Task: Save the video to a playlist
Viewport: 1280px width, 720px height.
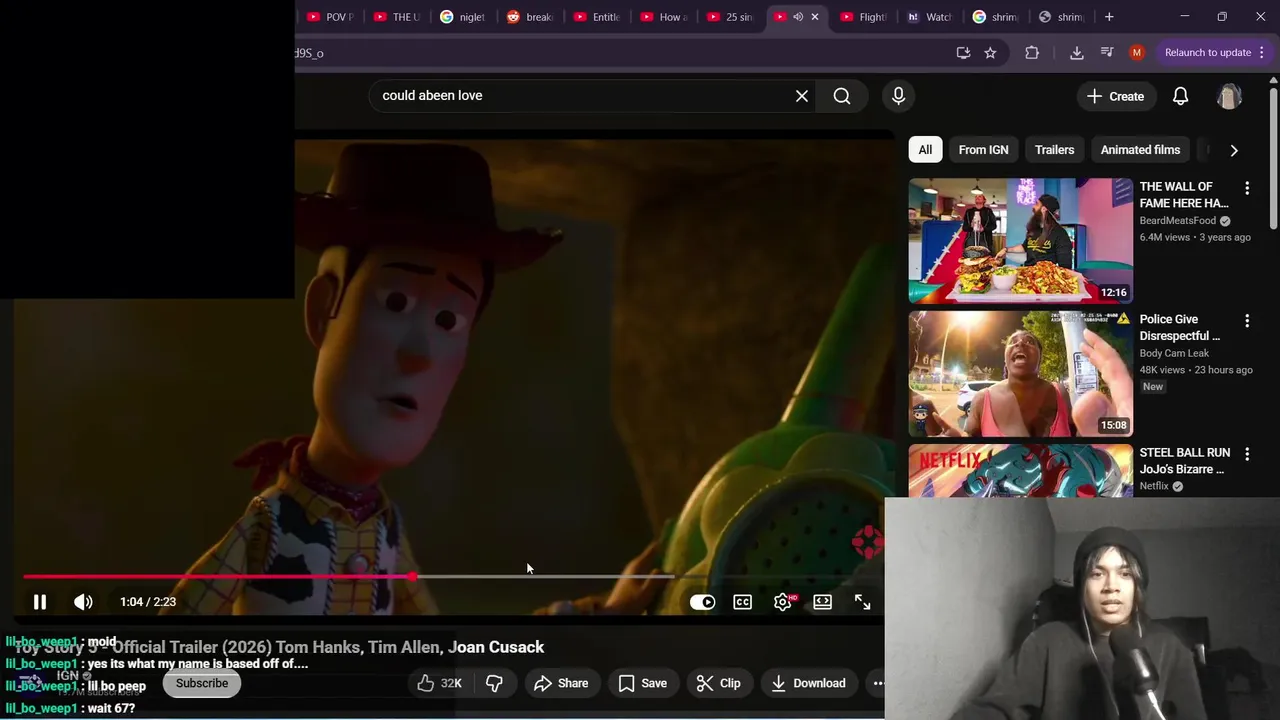Action: pyautogui.click(x=642, y=683)
